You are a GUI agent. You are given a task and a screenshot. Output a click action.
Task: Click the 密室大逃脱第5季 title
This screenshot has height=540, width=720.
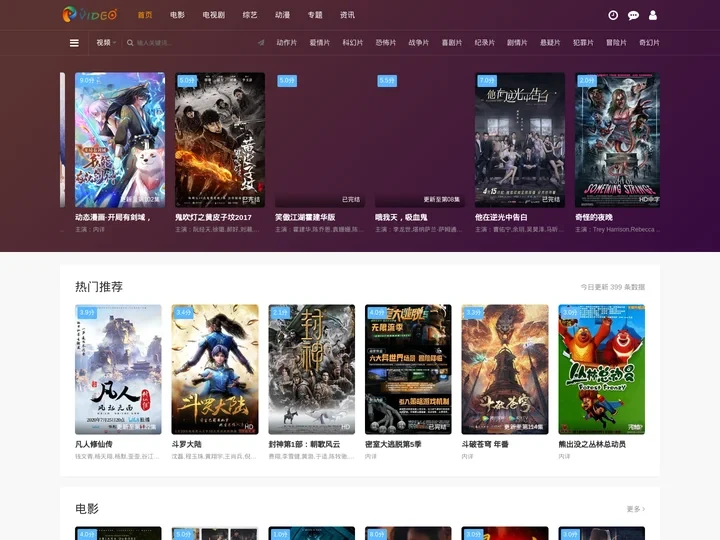[x=393, y=444]
